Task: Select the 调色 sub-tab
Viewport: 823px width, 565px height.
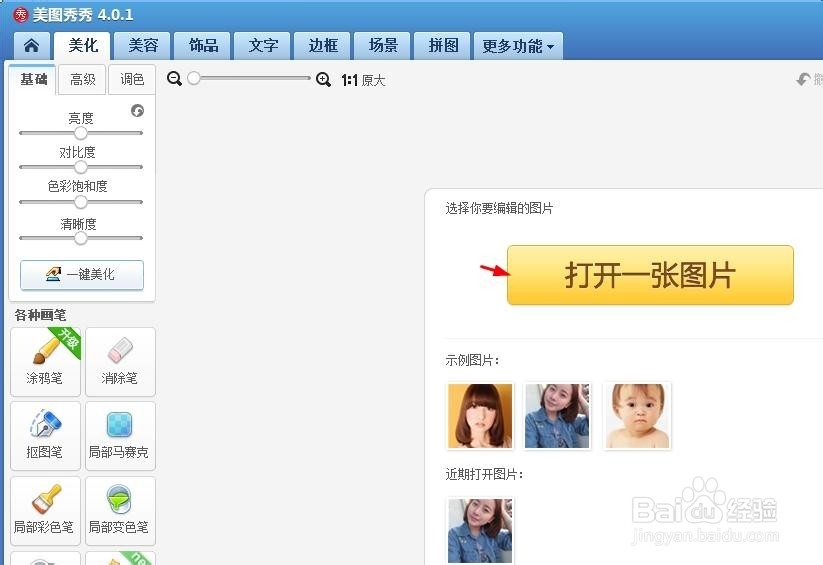Action: point(132,80)
